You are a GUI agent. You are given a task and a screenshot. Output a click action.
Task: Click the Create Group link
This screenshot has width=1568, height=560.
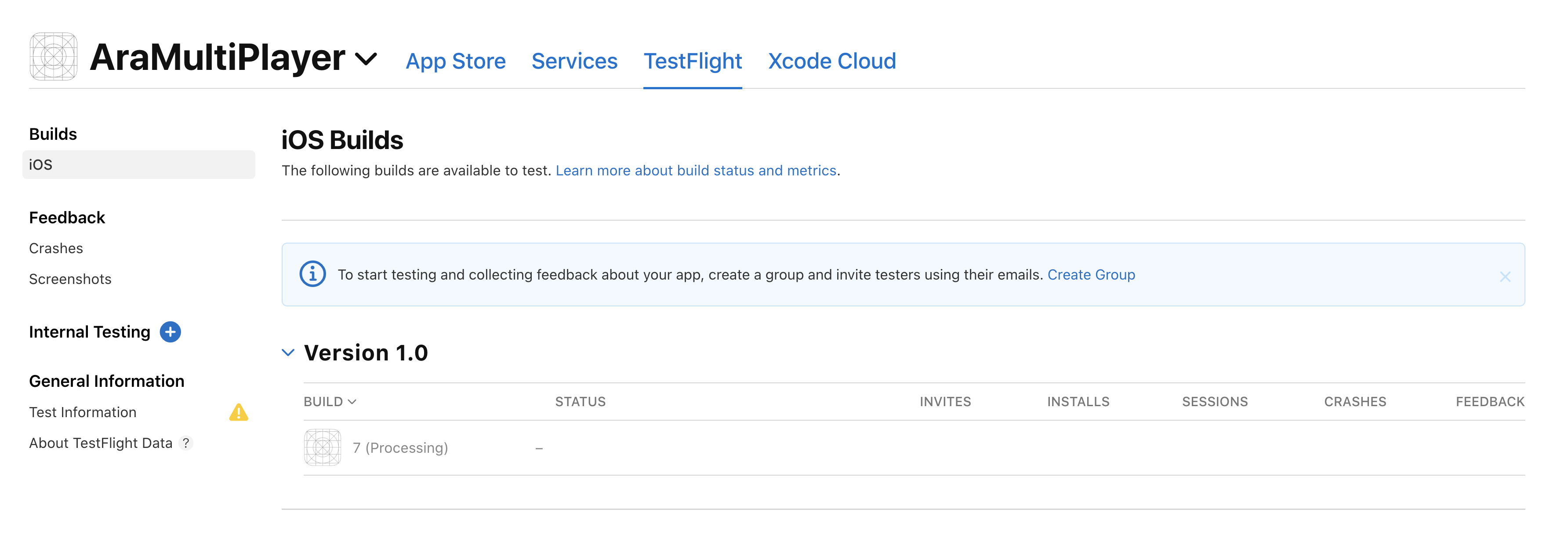pos(1091,275)
